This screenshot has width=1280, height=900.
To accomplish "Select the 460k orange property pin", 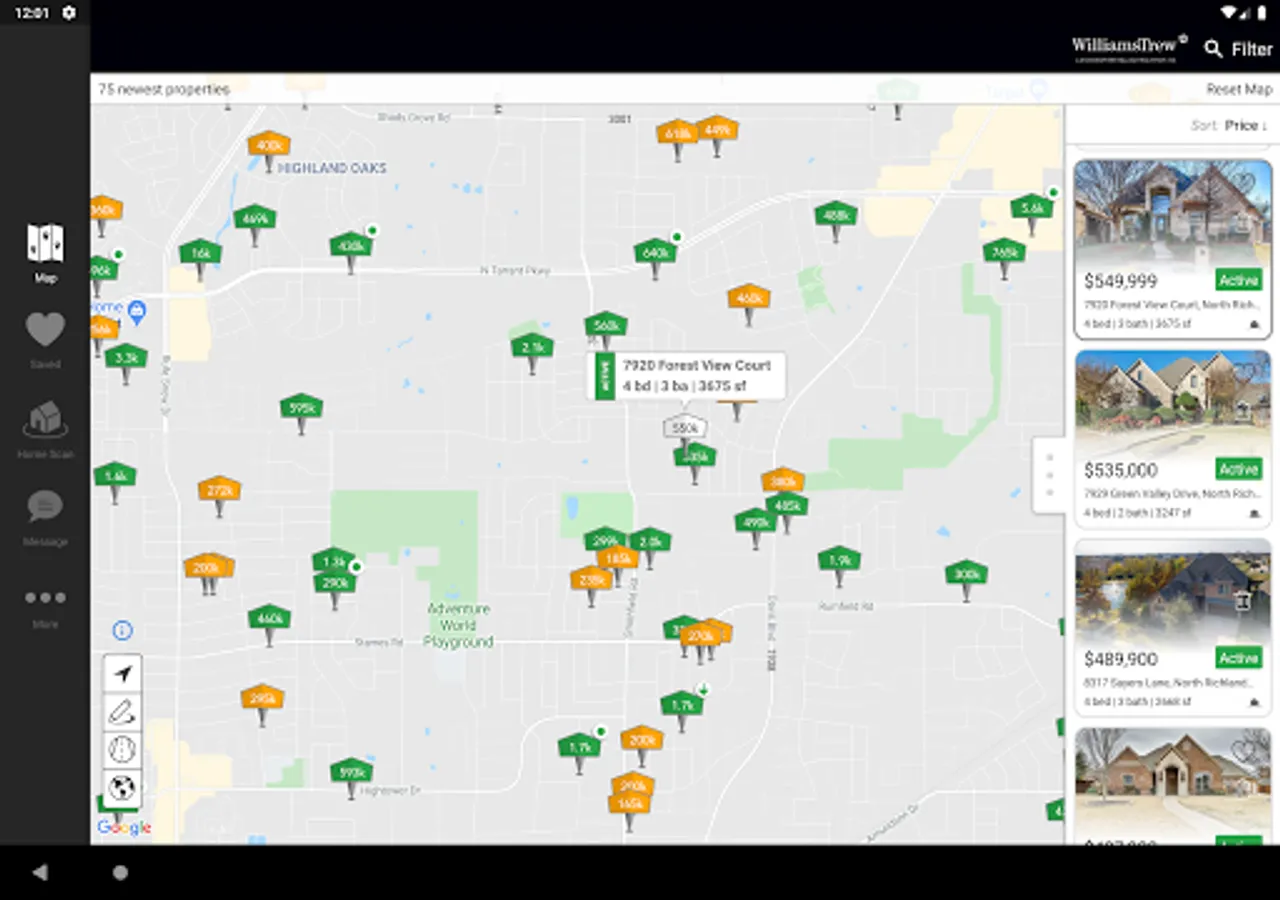I will (748, 297).
